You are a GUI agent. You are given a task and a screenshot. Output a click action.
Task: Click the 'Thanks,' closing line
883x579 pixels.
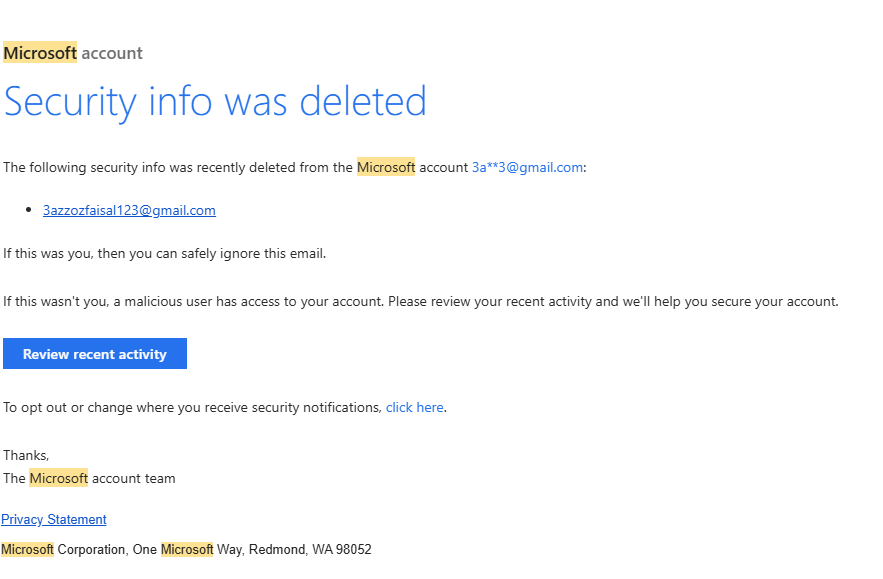click(x=26, y=455)
